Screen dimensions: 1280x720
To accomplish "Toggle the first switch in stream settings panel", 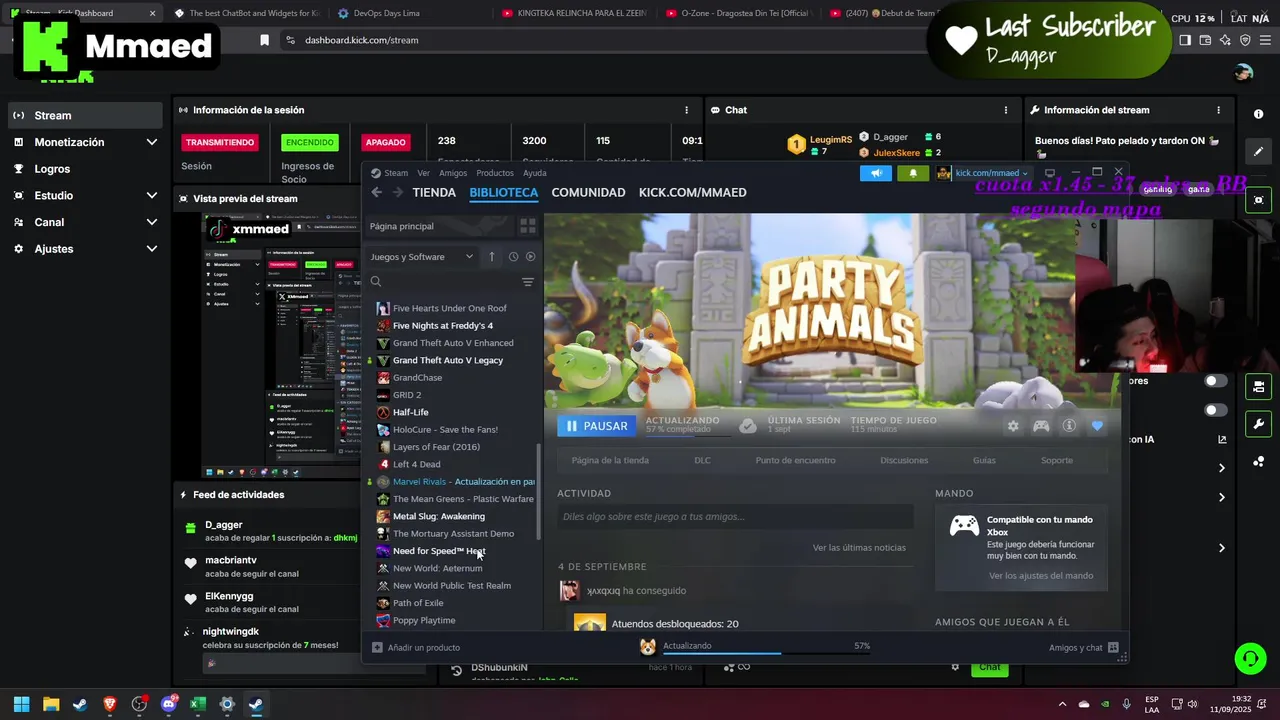I will [1216, 381].
